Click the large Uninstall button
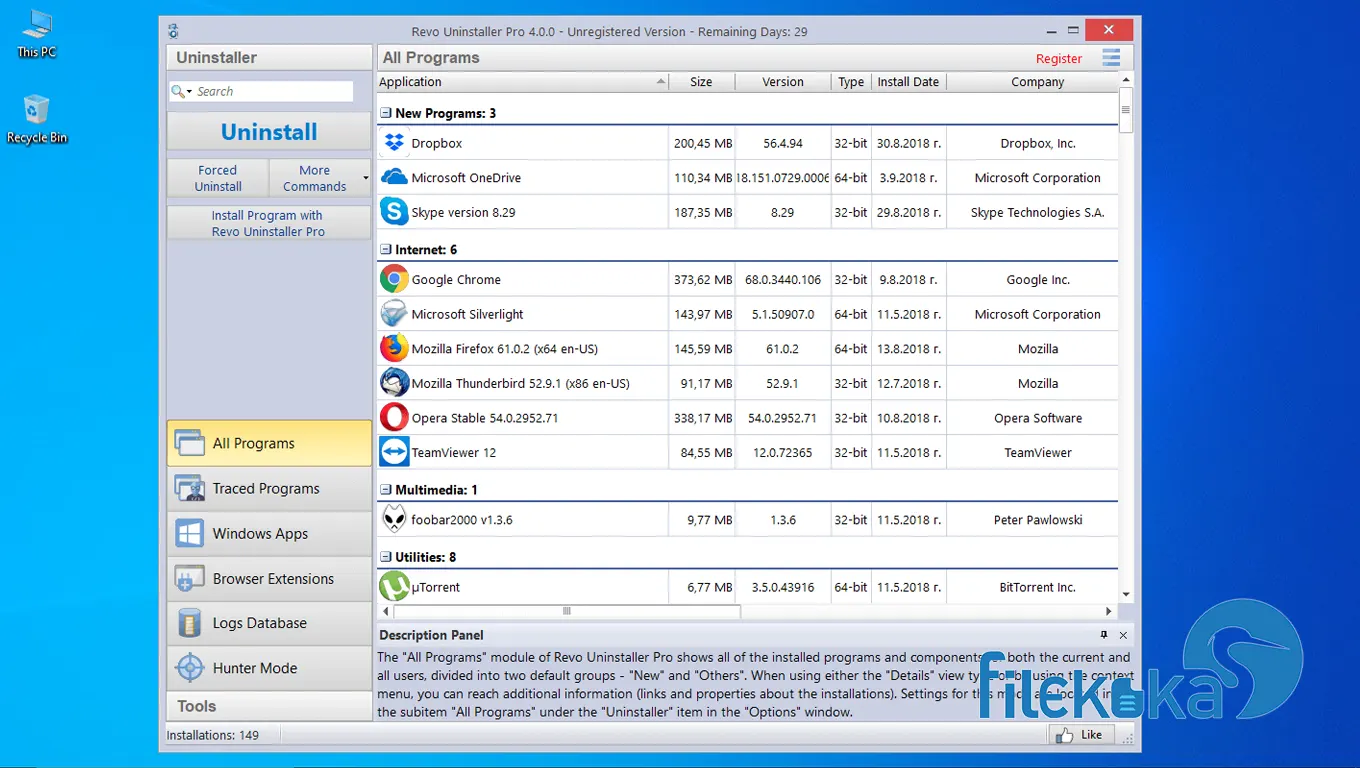Screen dimensions: 1360x768 click(x=269, y=132)
